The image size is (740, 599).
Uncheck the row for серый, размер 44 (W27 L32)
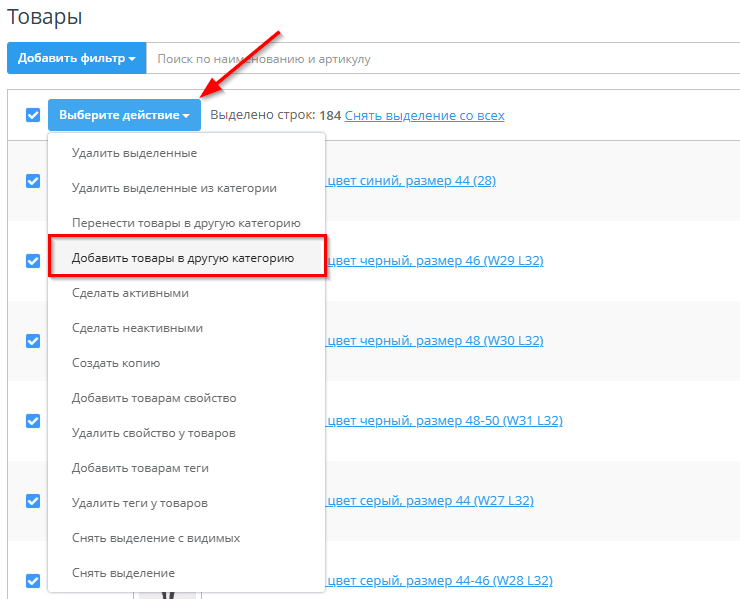pos(33,501)
